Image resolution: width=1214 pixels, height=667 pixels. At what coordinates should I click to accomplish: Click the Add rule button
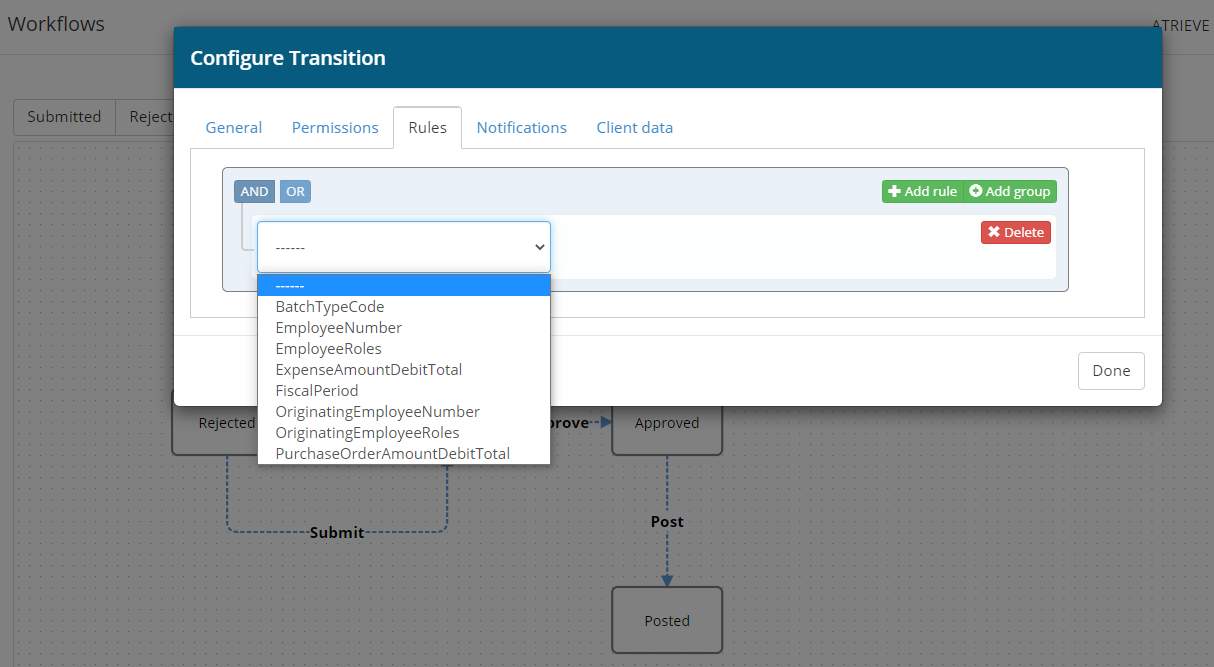tap(921, 191)
